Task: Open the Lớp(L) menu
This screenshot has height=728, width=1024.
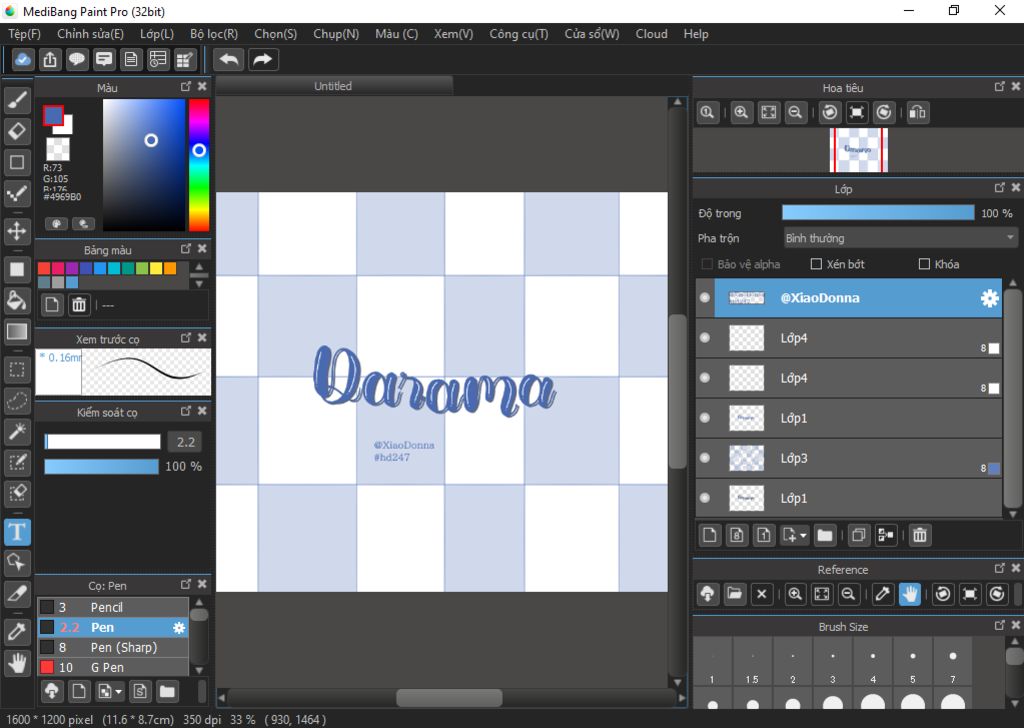Action: click(x=157, y=34)
